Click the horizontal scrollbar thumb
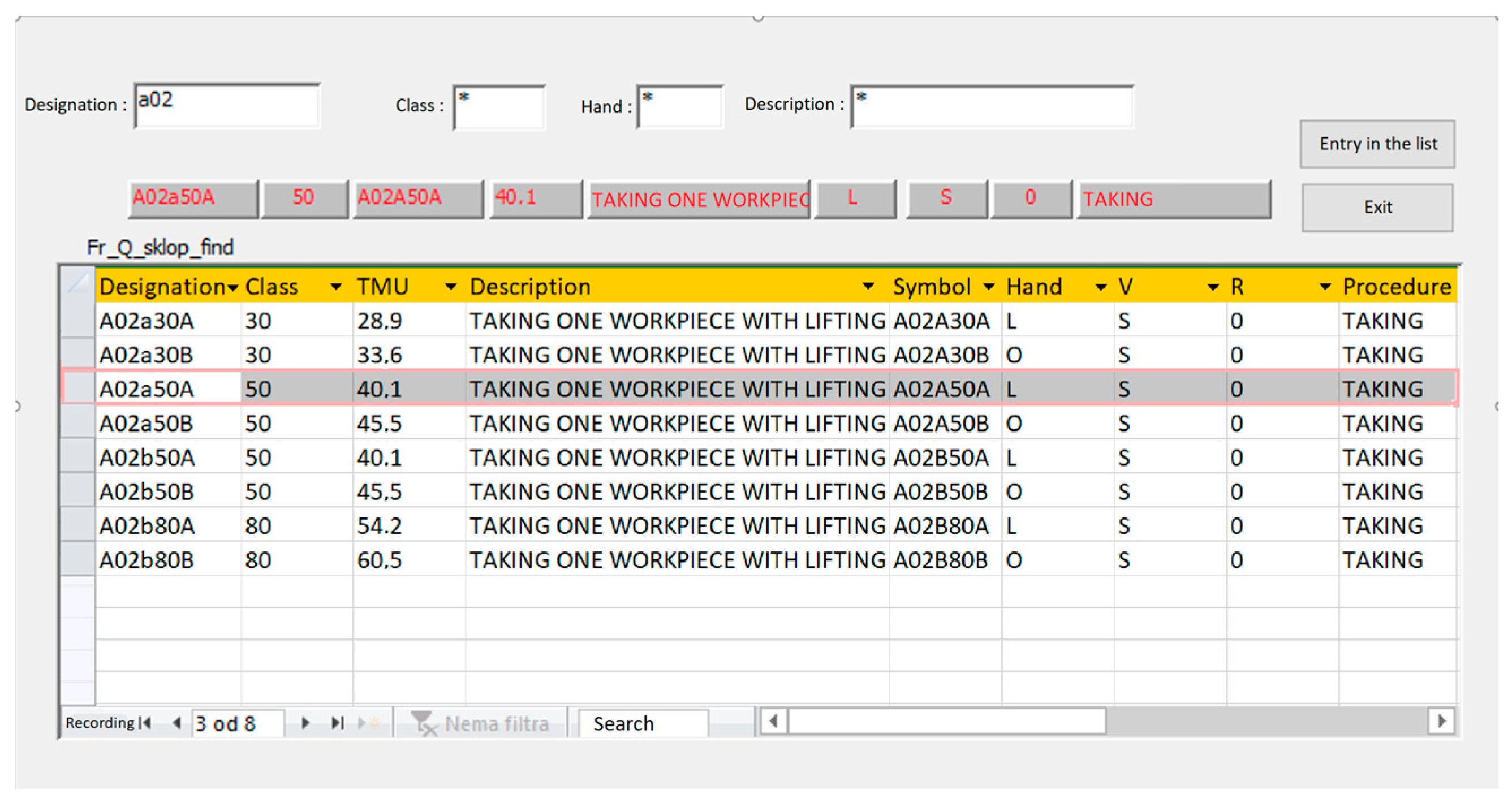 click(x=946, y=720)
